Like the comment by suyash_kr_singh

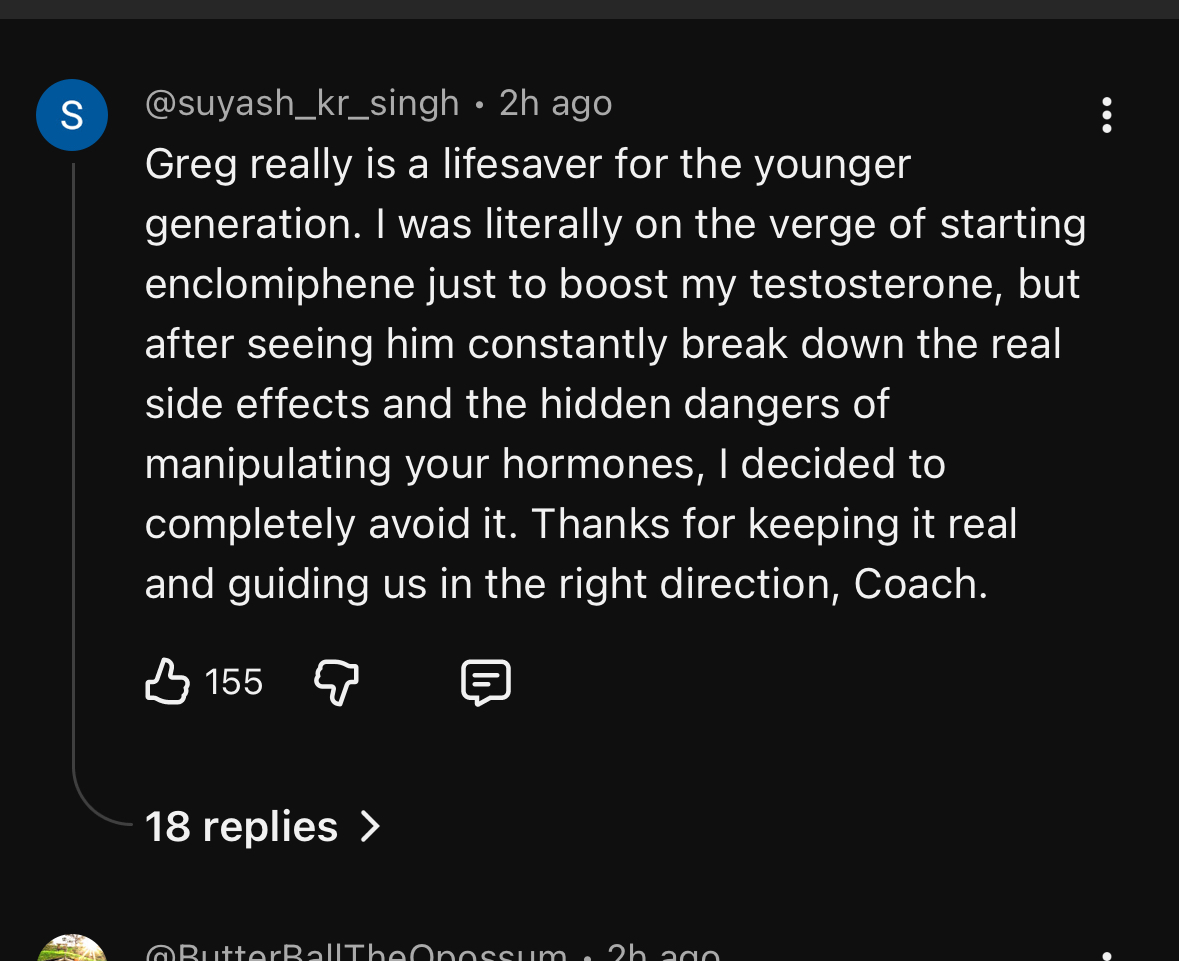tap(167, 681)
